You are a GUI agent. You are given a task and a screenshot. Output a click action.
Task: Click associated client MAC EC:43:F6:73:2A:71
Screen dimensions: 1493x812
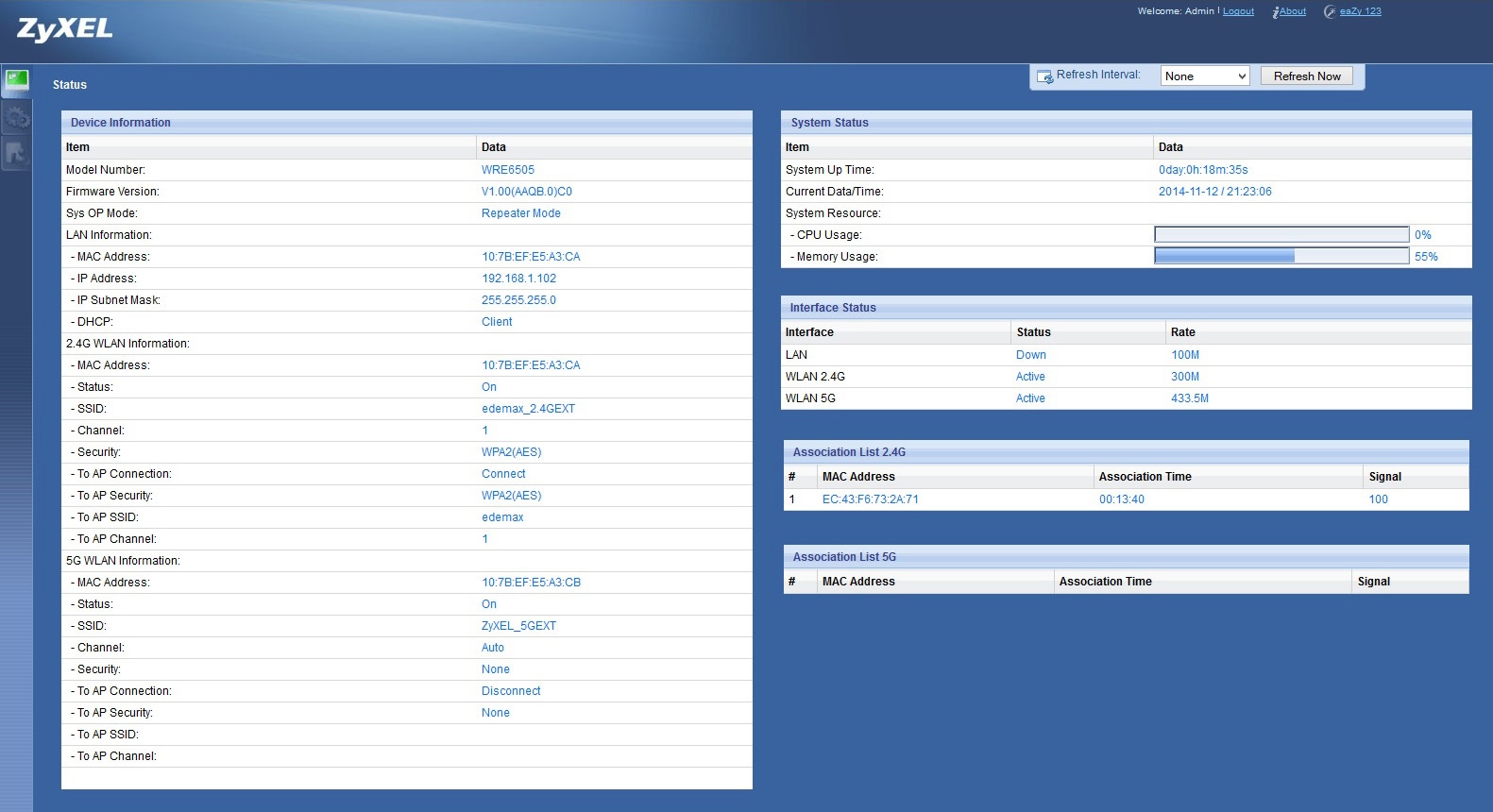(871, 499)
